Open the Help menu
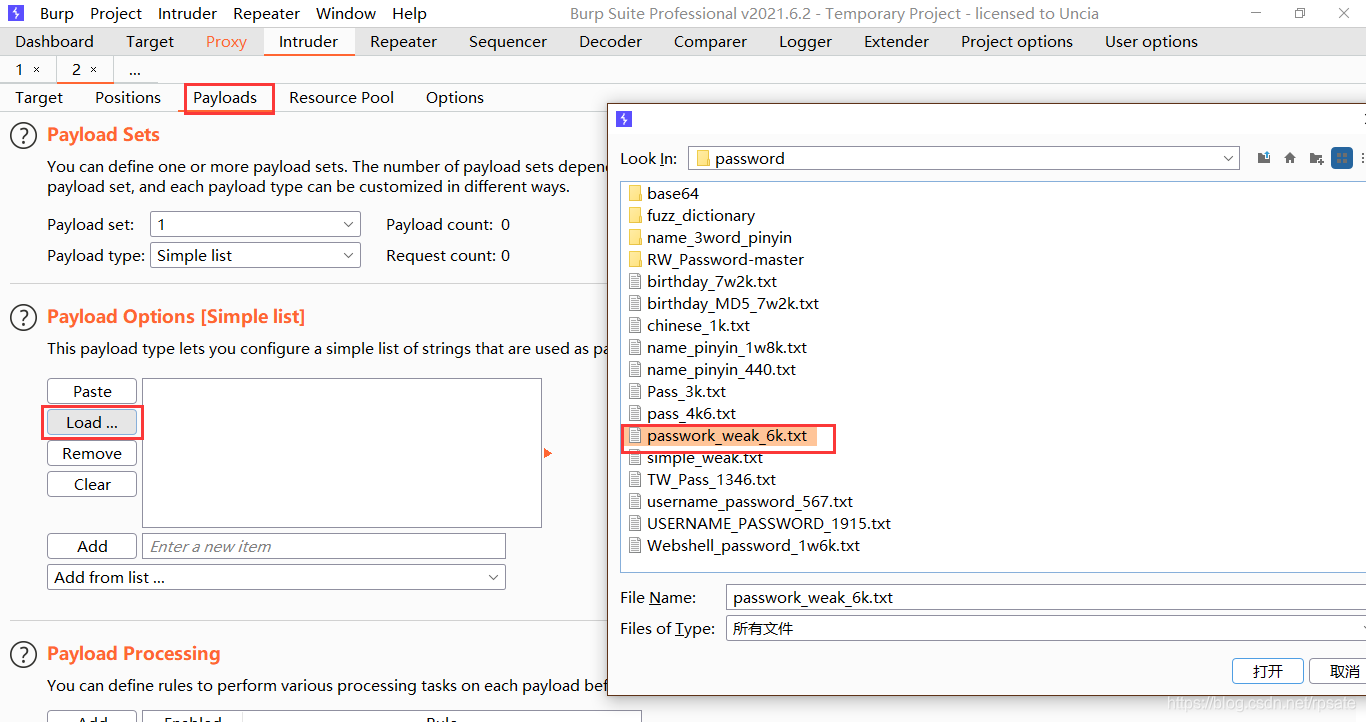 point(409,13)
